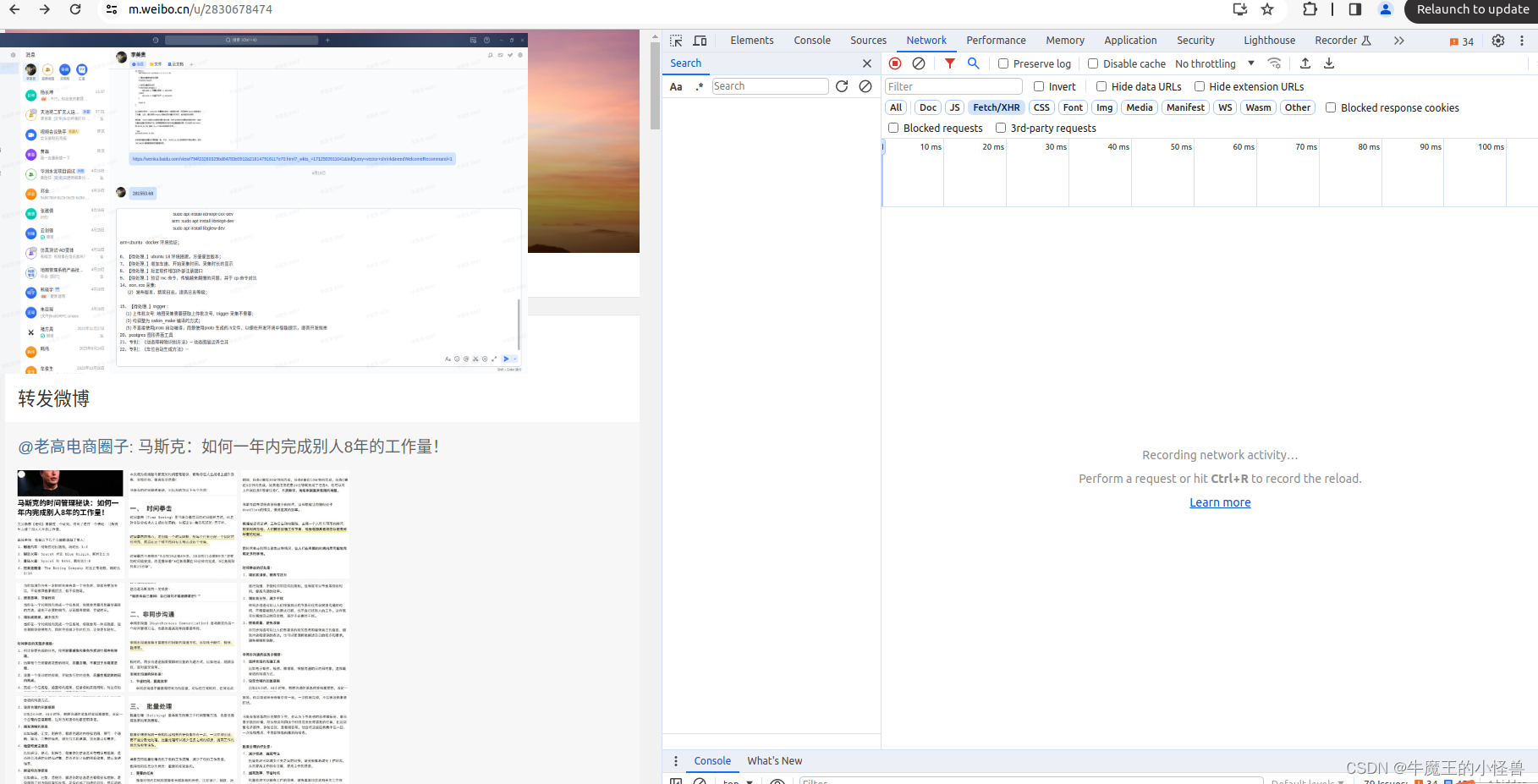Image resolution: width=1538 pixels, height=784 pixels.
Task: Open console drawer three-dot menu
Action: [676, 761]
